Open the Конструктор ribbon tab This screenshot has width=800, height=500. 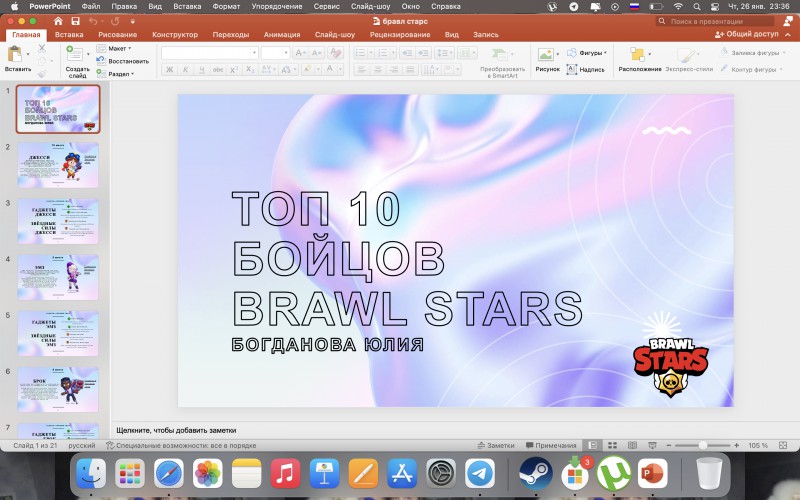(175, 35)
